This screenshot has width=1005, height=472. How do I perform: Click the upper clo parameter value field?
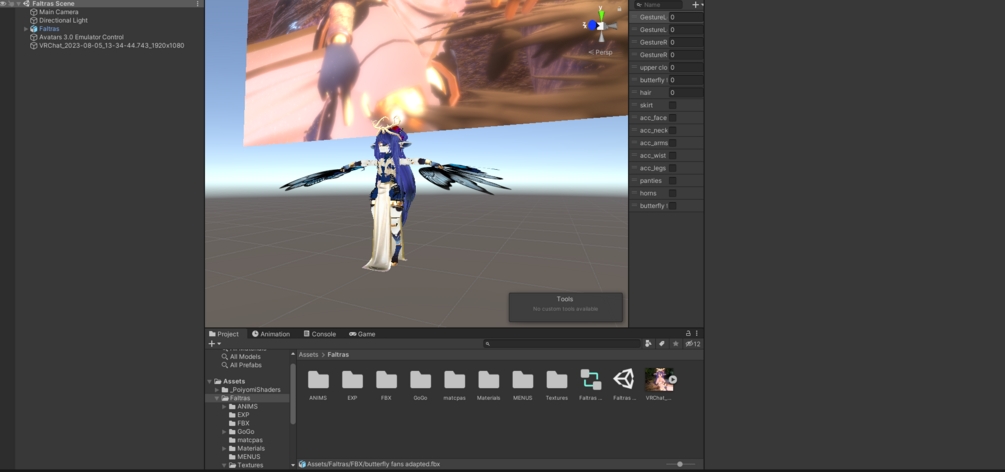point(686,67)
